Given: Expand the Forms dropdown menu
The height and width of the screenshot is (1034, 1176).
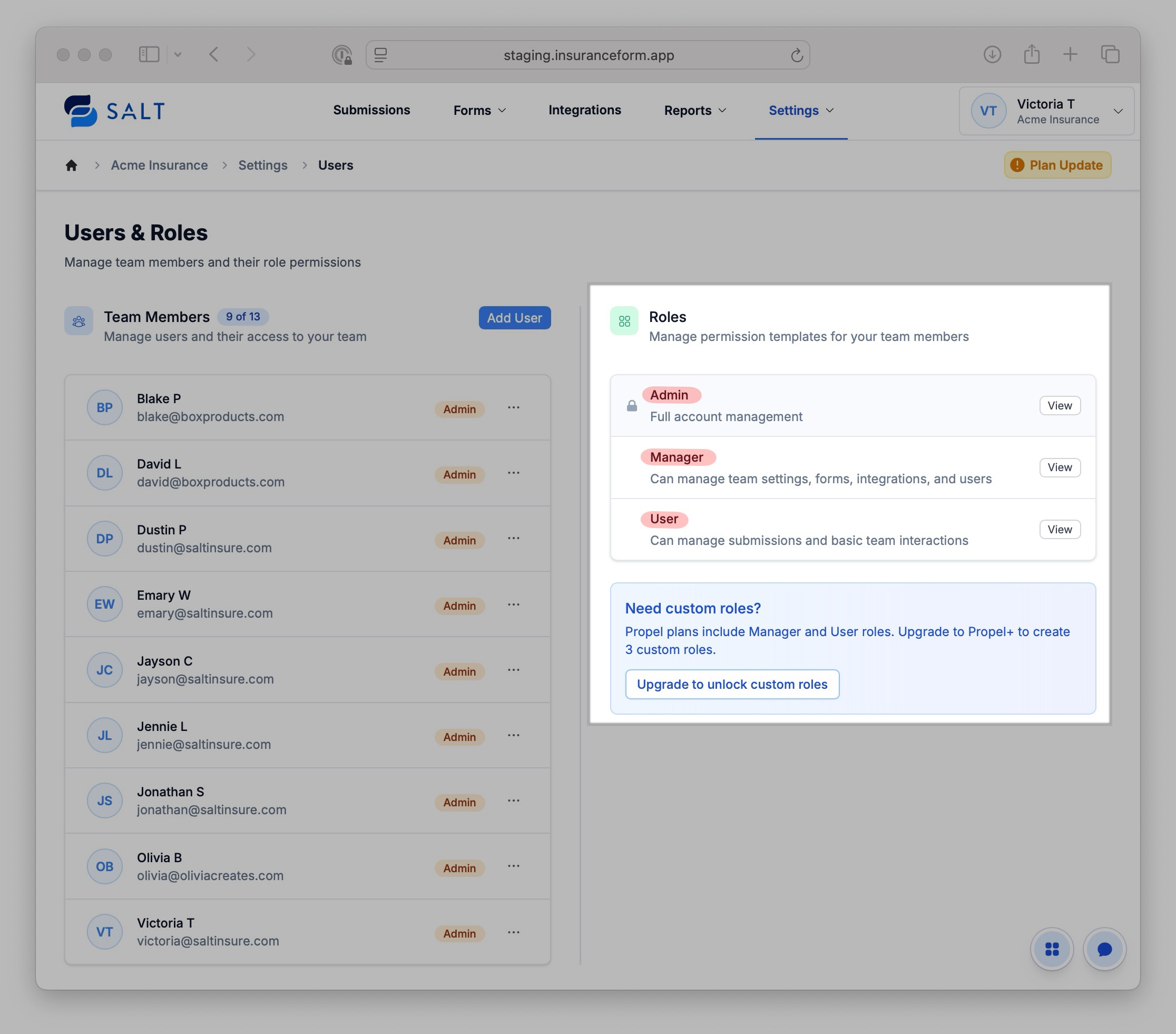Looking at the screenshot, I should 479,111.
